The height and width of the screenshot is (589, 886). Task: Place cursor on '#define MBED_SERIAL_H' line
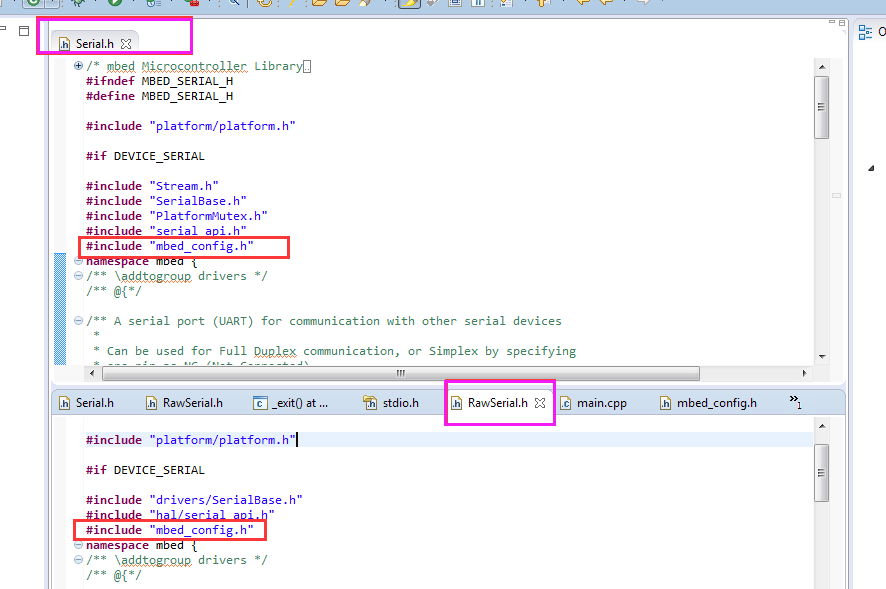pos(159,96)
